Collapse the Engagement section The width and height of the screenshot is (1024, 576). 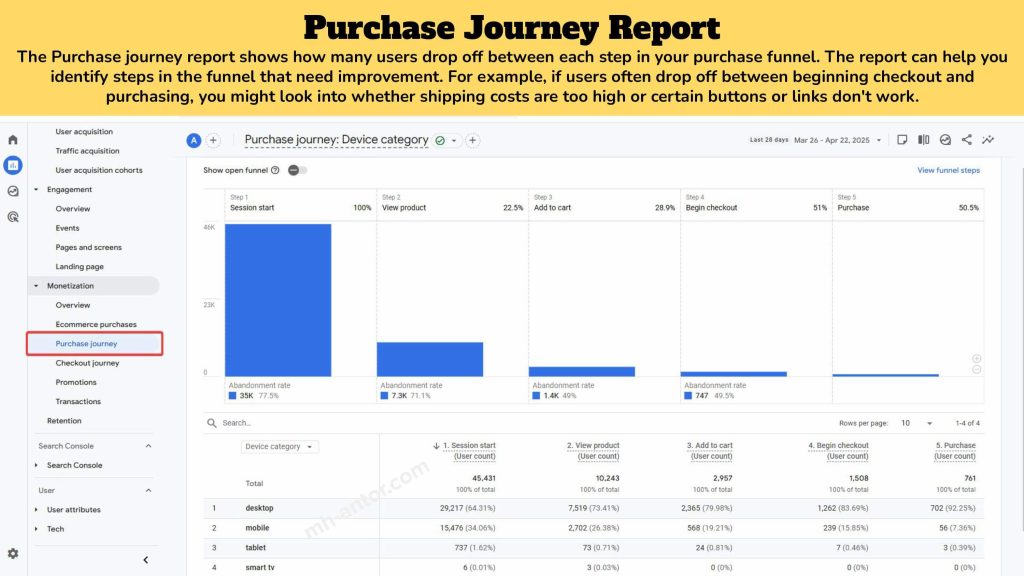pos(36,189)
